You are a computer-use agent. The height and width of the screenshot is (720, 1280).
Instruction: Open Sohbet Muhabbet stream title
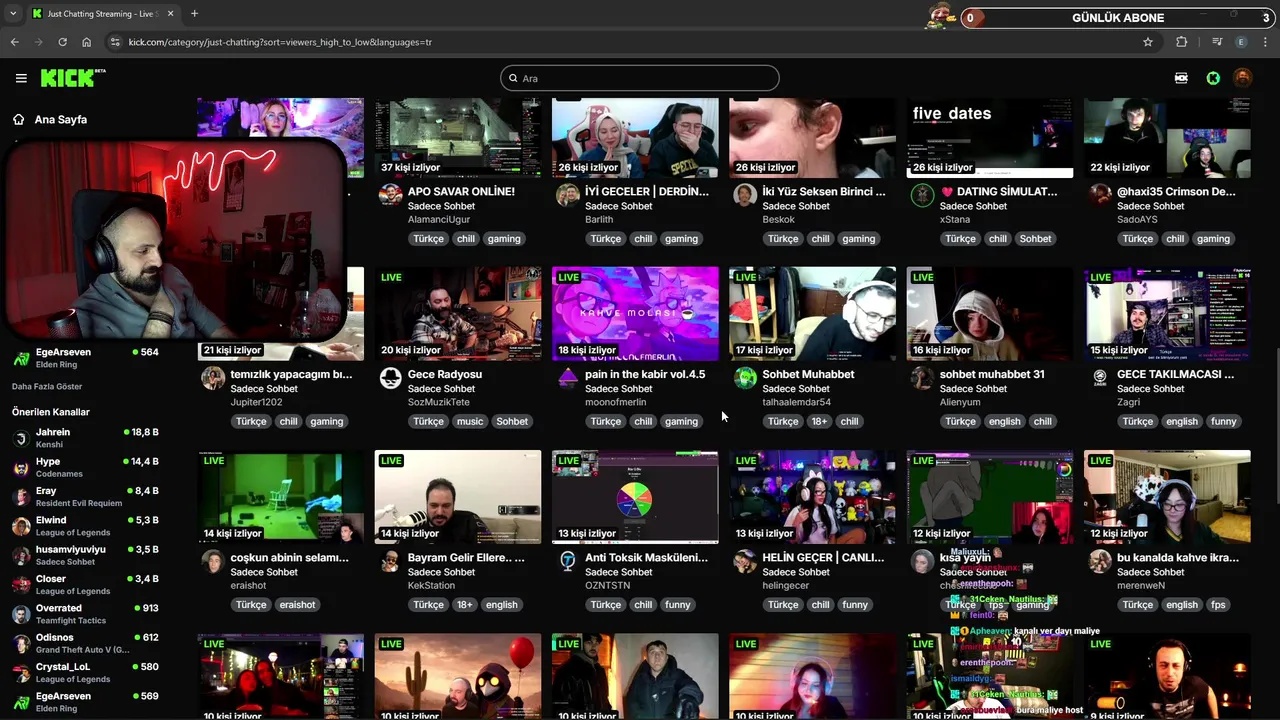[808, 374]
